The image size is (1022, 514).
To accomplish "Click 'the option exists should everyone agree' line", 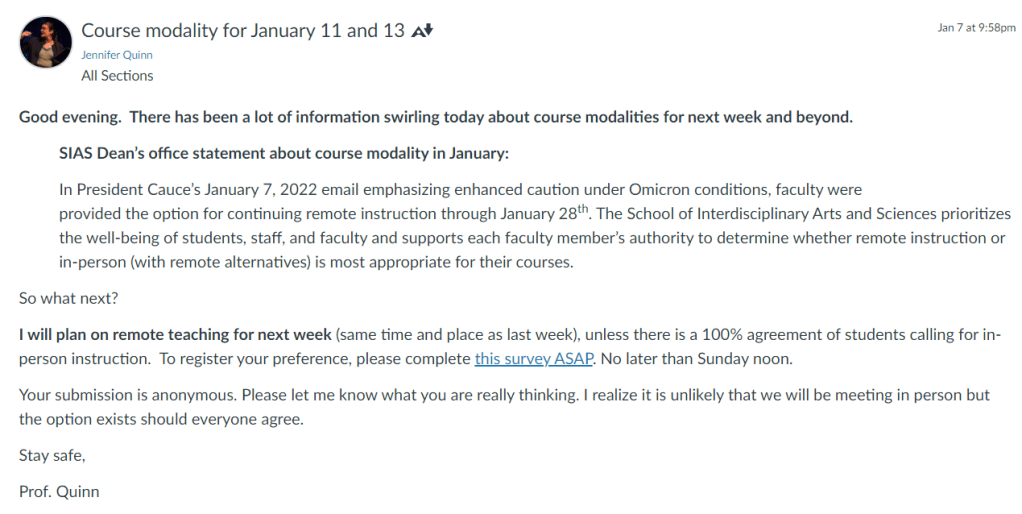I will (160, 419).
